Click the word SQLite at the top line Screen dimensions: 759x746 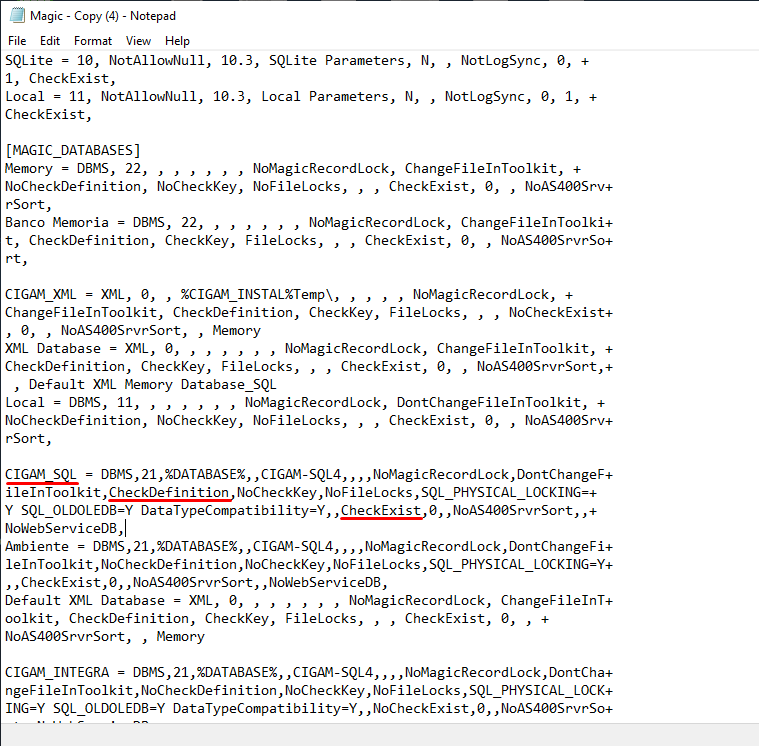pyautogui.click(x=29, y=61)
